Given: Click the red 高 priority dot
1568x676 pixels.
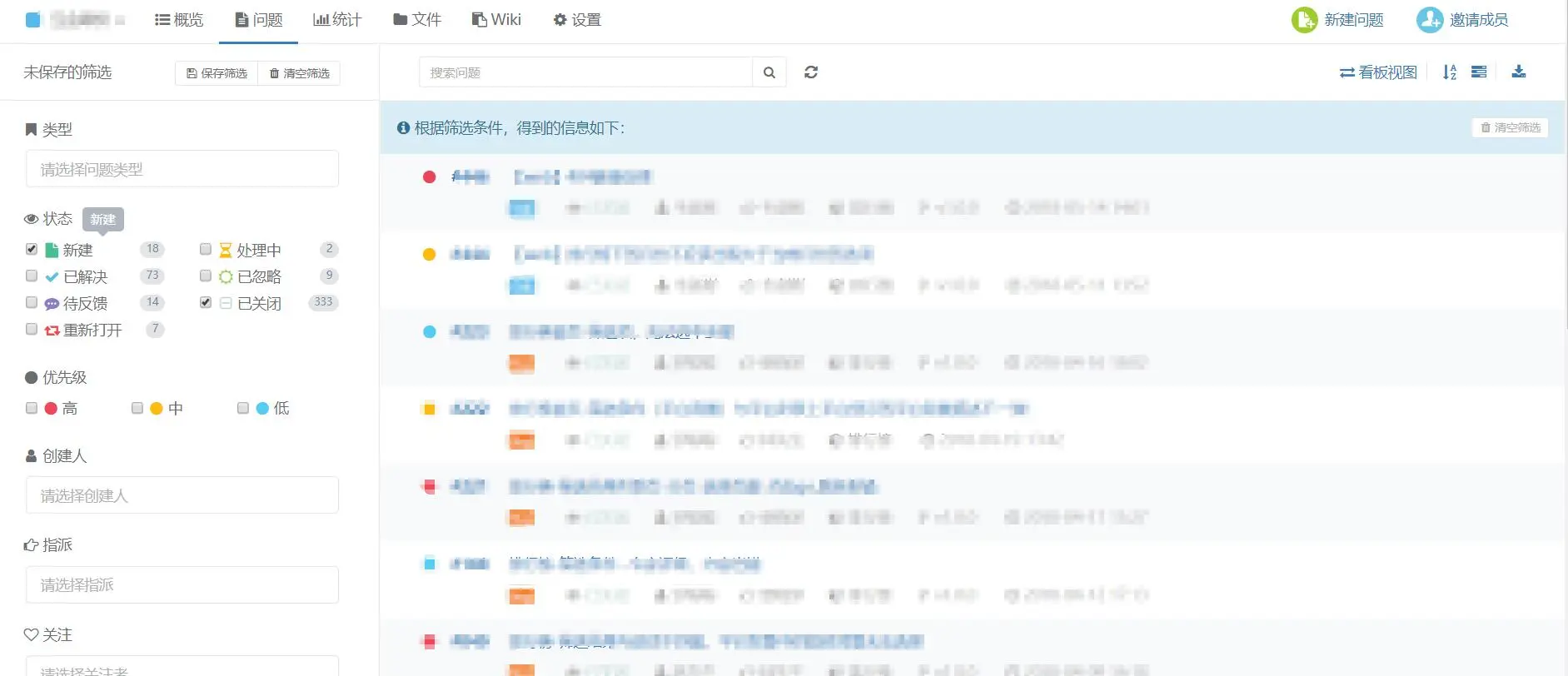Looking at the screenshot, I should click(x=51, y=408).
